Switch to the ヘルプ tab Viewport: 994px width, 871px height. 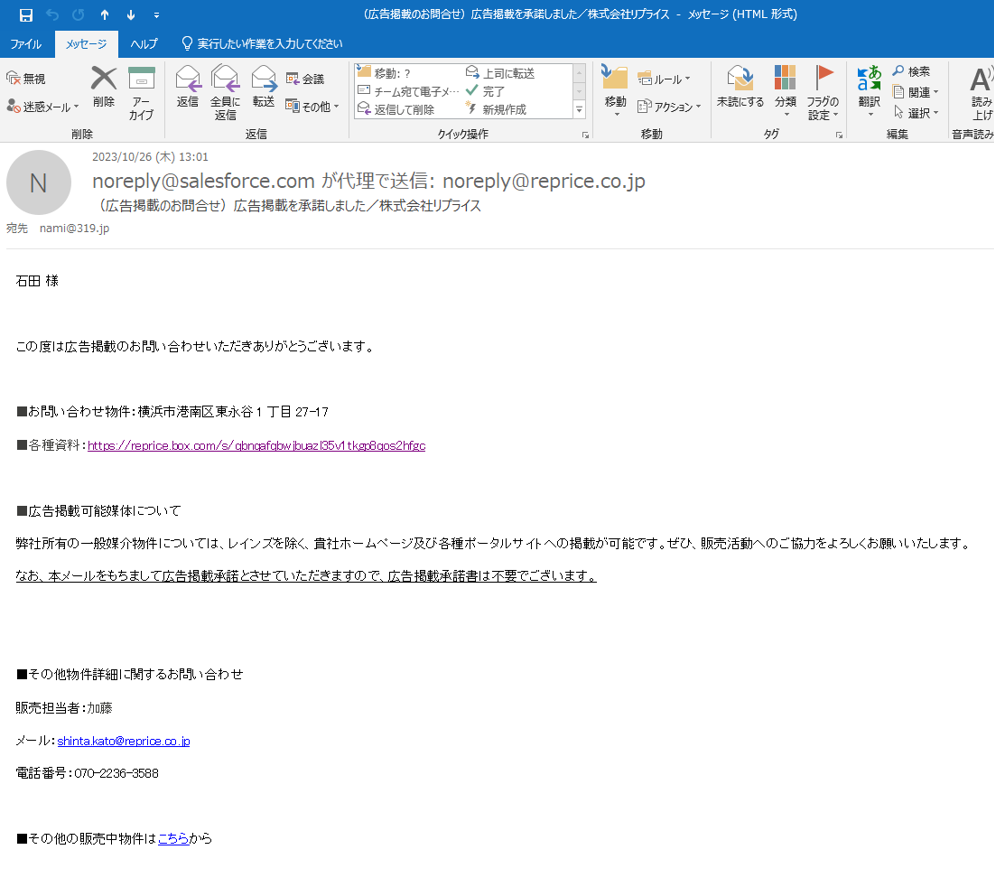(144, 44)
